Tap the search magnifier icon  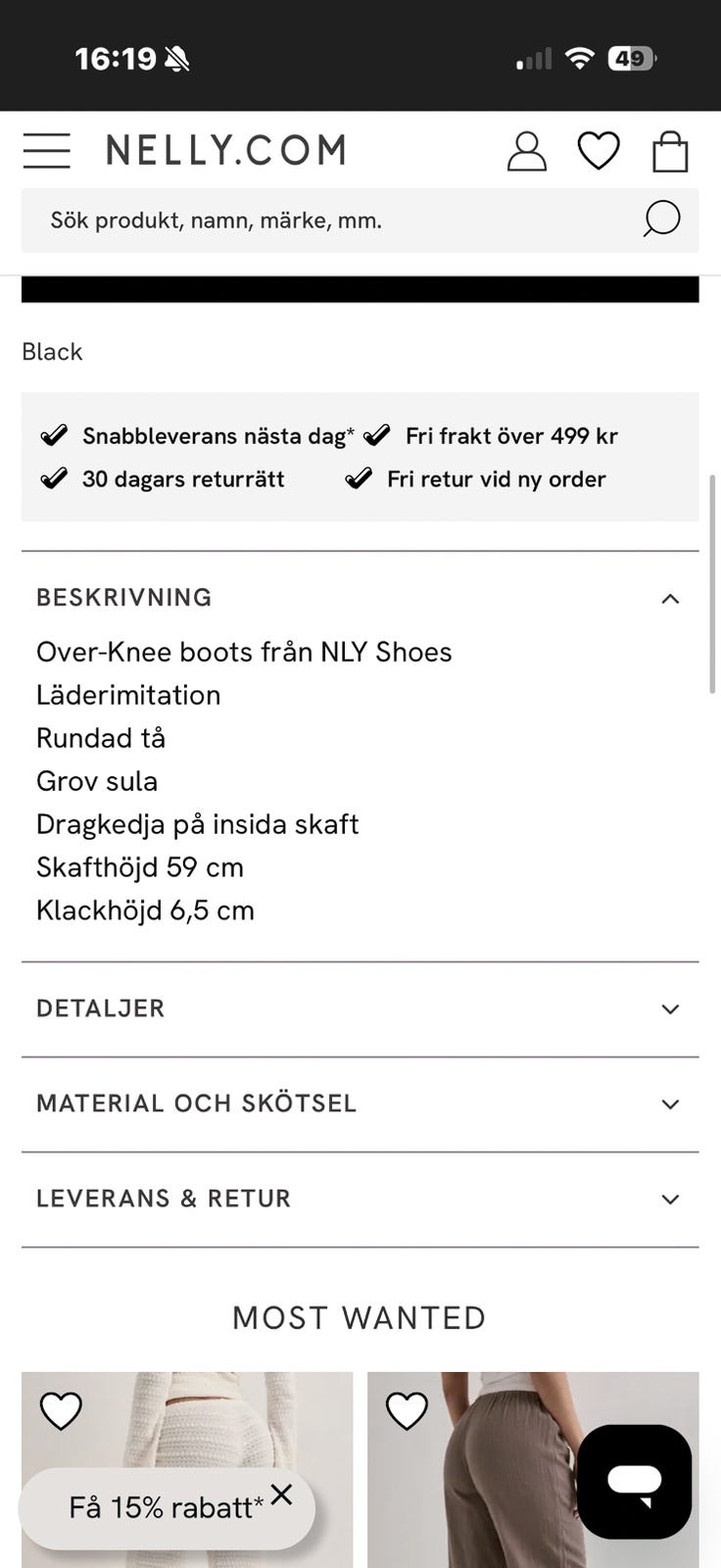pos(661,220)
